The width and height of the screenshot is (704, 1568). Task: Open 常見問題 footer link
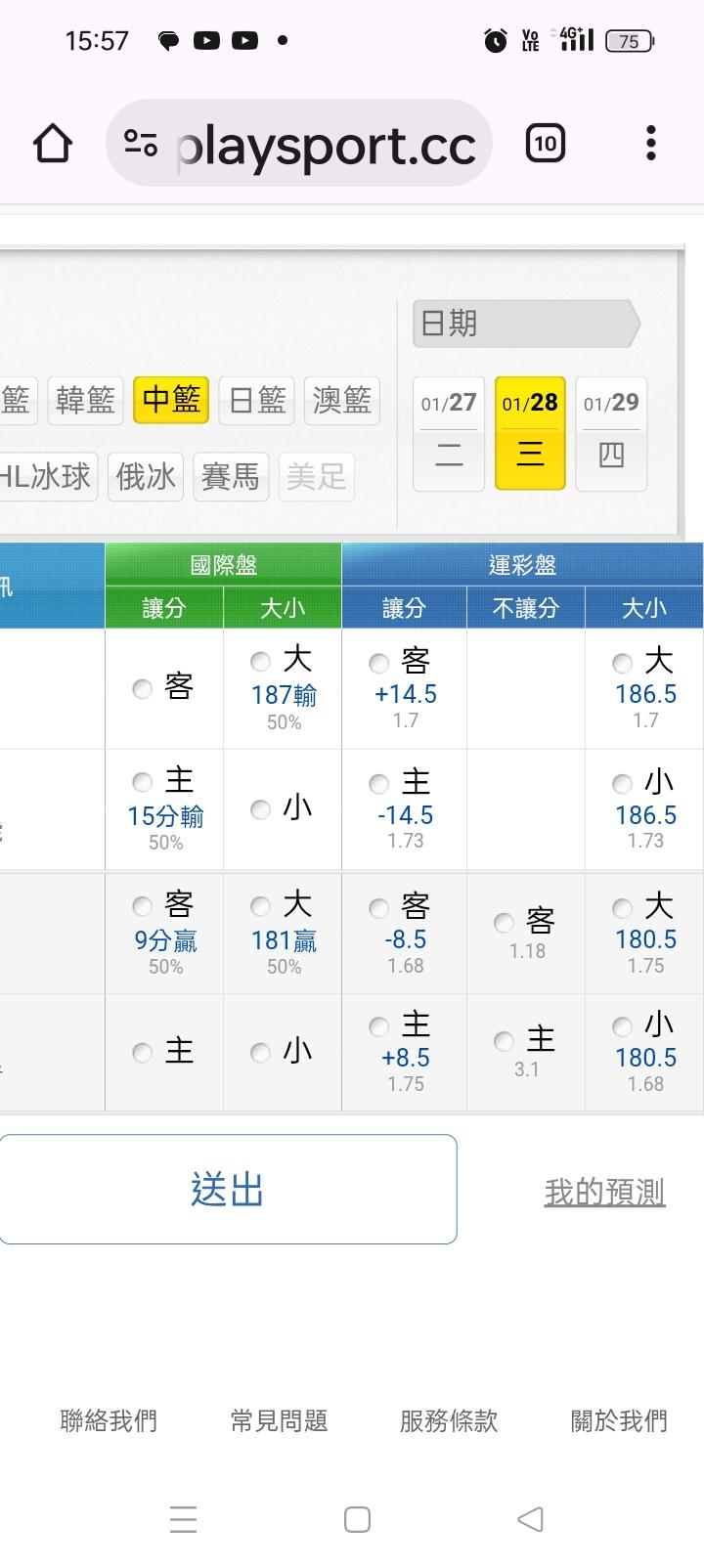click(279, 1421)
